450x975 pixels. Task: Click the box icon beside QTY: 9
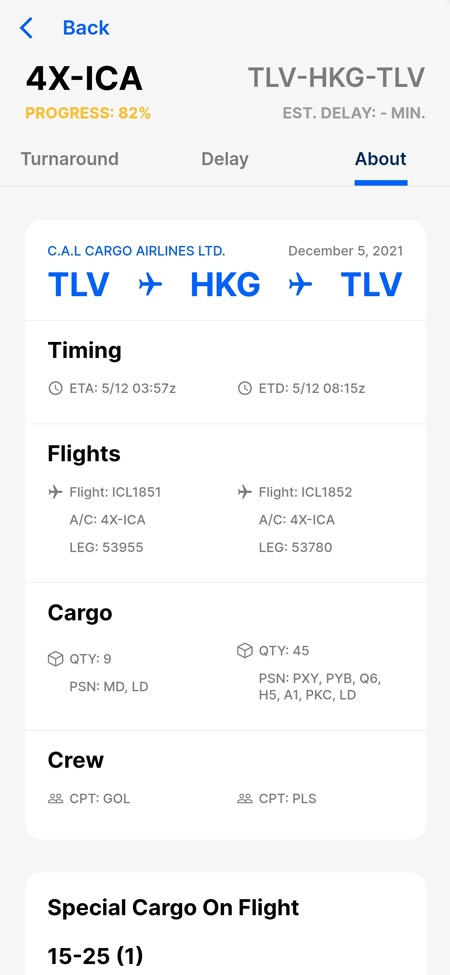pyautogui.click(x=55, y=659)
